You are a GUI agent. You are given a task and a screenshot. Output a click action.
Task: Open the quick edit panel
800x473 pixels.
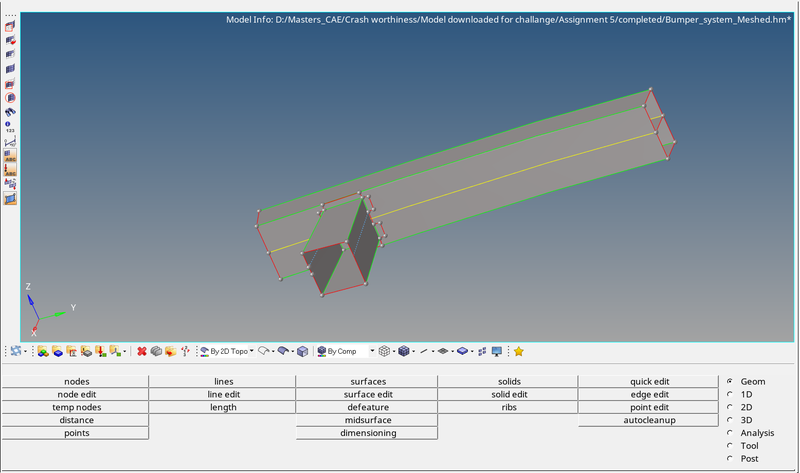click(x=649, y=381)
